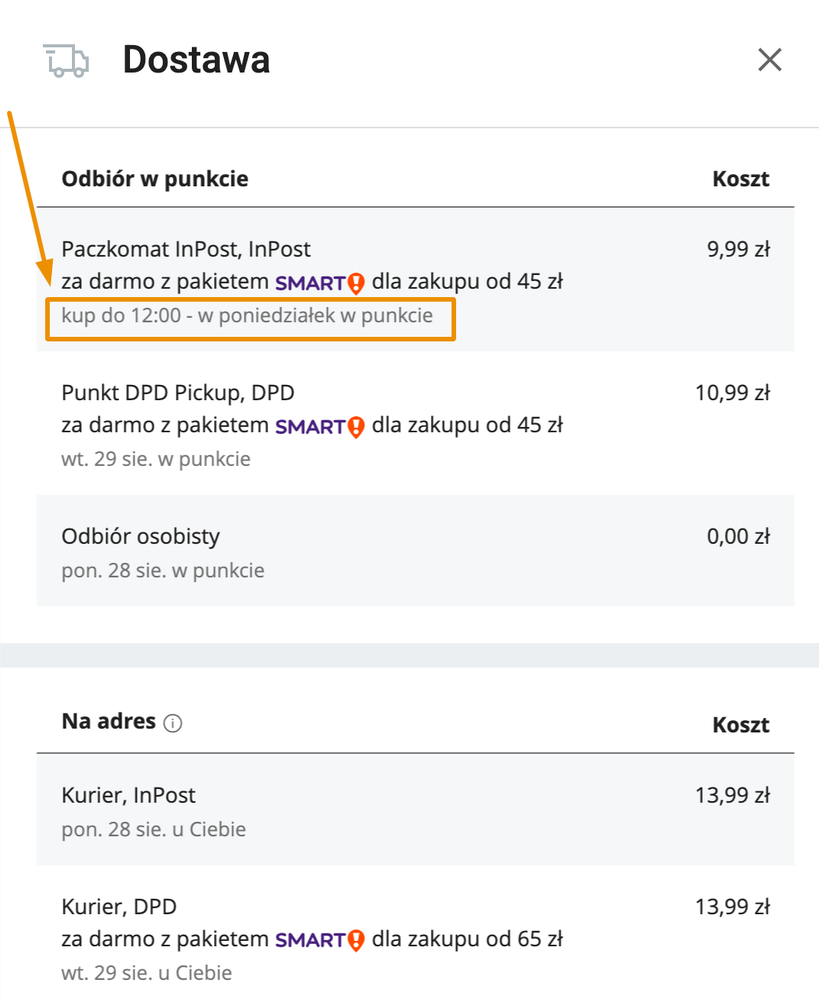Screen dimensions: 819x999
Task: Select Paczkomat InPost delivery option
Action: (416, 279)
